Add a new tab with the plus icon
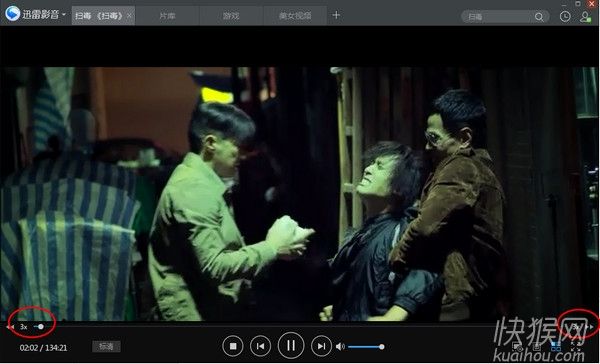The height and width of the screenshot is (364, 600). point(336,15)
